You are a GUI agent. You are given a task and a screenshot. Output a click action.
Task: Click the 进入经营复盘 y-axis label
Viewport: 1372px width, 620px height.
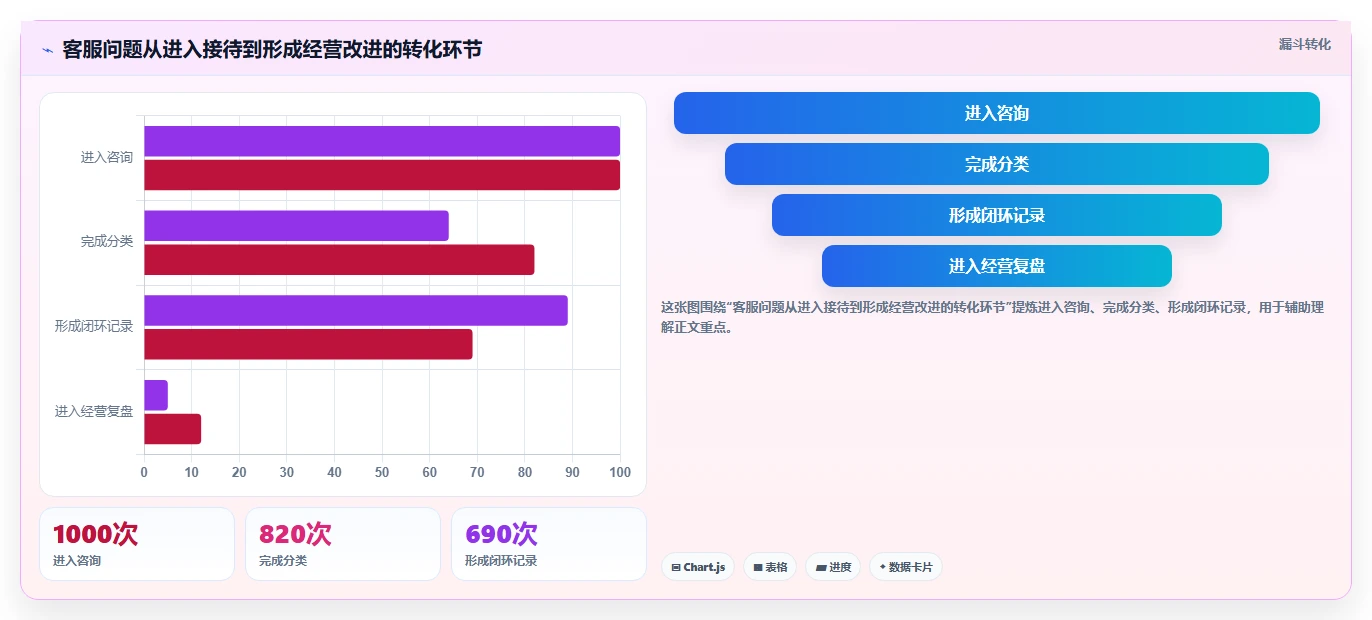(x=94, y=411)
